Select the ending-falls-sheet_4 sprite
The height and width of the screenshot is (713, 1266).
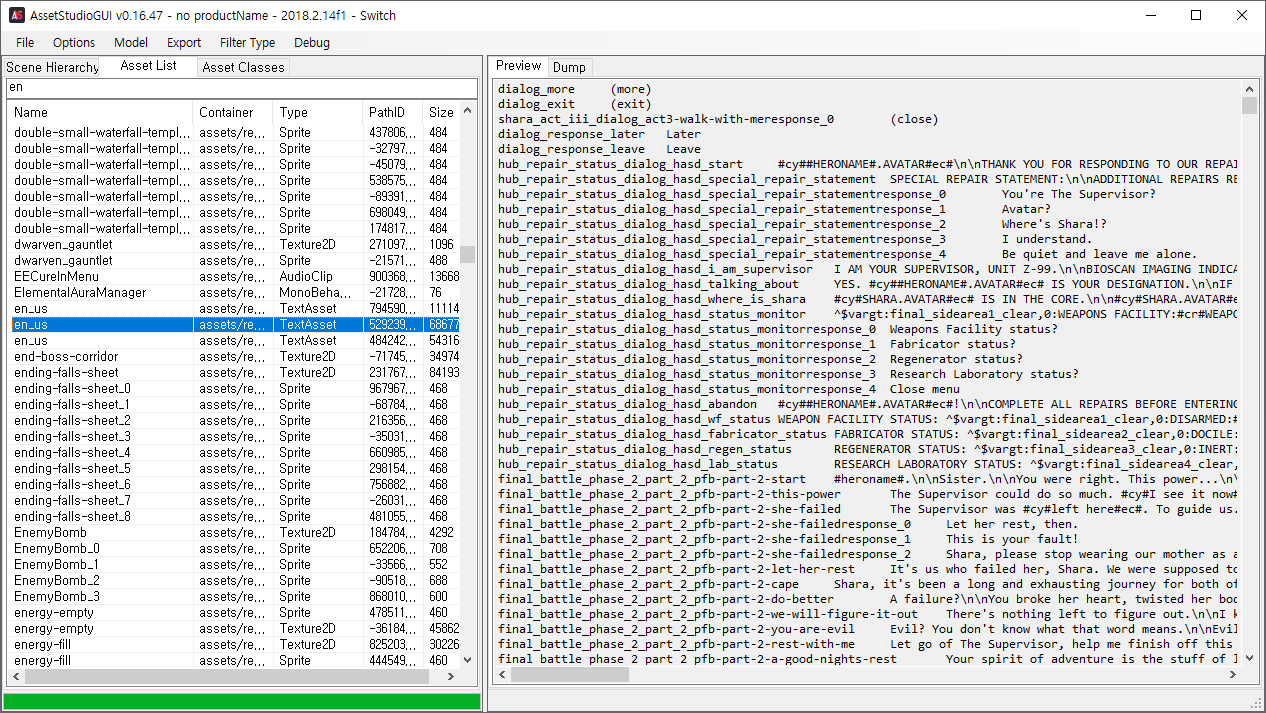click(234, 452)
